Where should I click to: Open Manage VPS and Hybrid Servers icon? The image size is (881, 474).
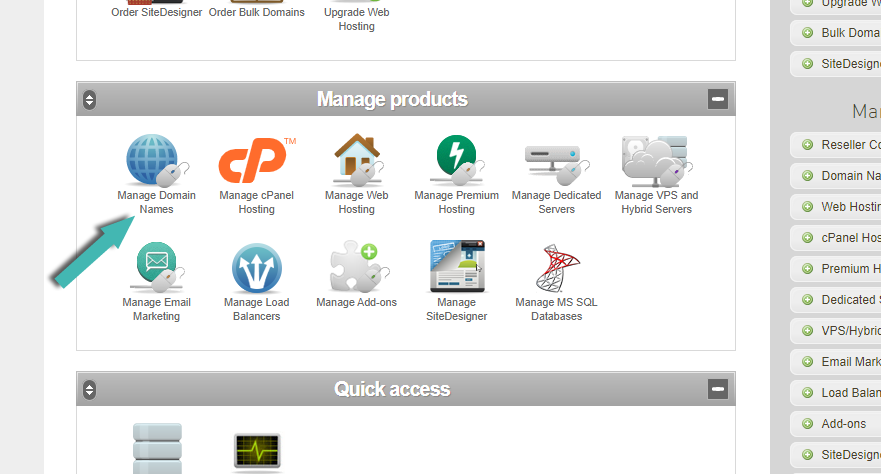click(x=656, y=161)
